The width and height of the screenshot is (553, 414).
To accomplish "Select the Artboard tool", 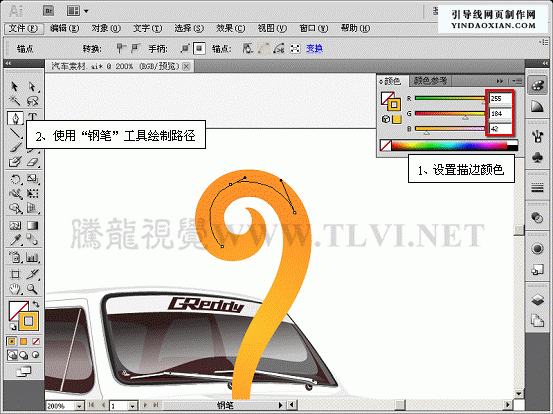I will point(14,274).
